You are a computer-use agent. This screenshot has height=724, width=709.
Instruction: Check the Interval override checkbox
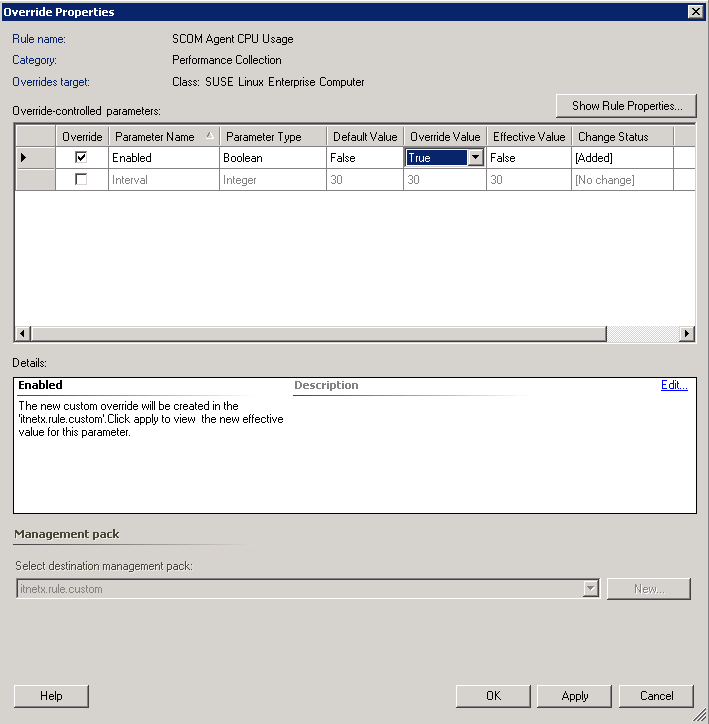(x=81, y=179)
